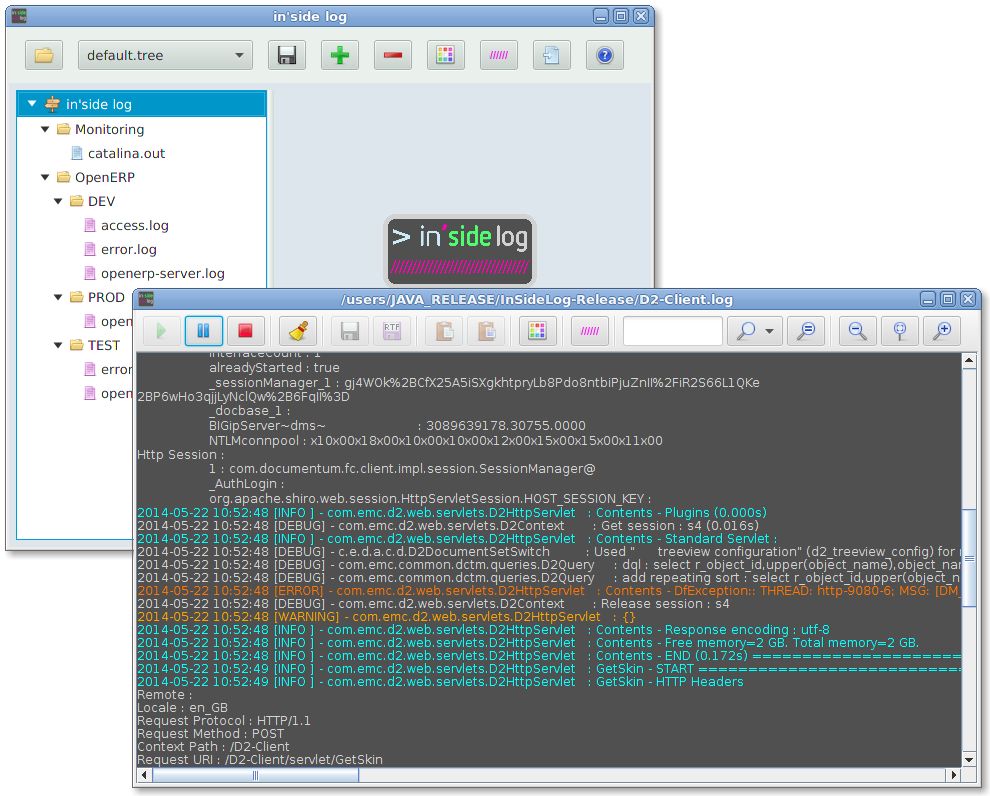The height and width of the screenshot is (796, 990).
Task: Clear the log output with the broom icon
Action: (x=295, y=331)
